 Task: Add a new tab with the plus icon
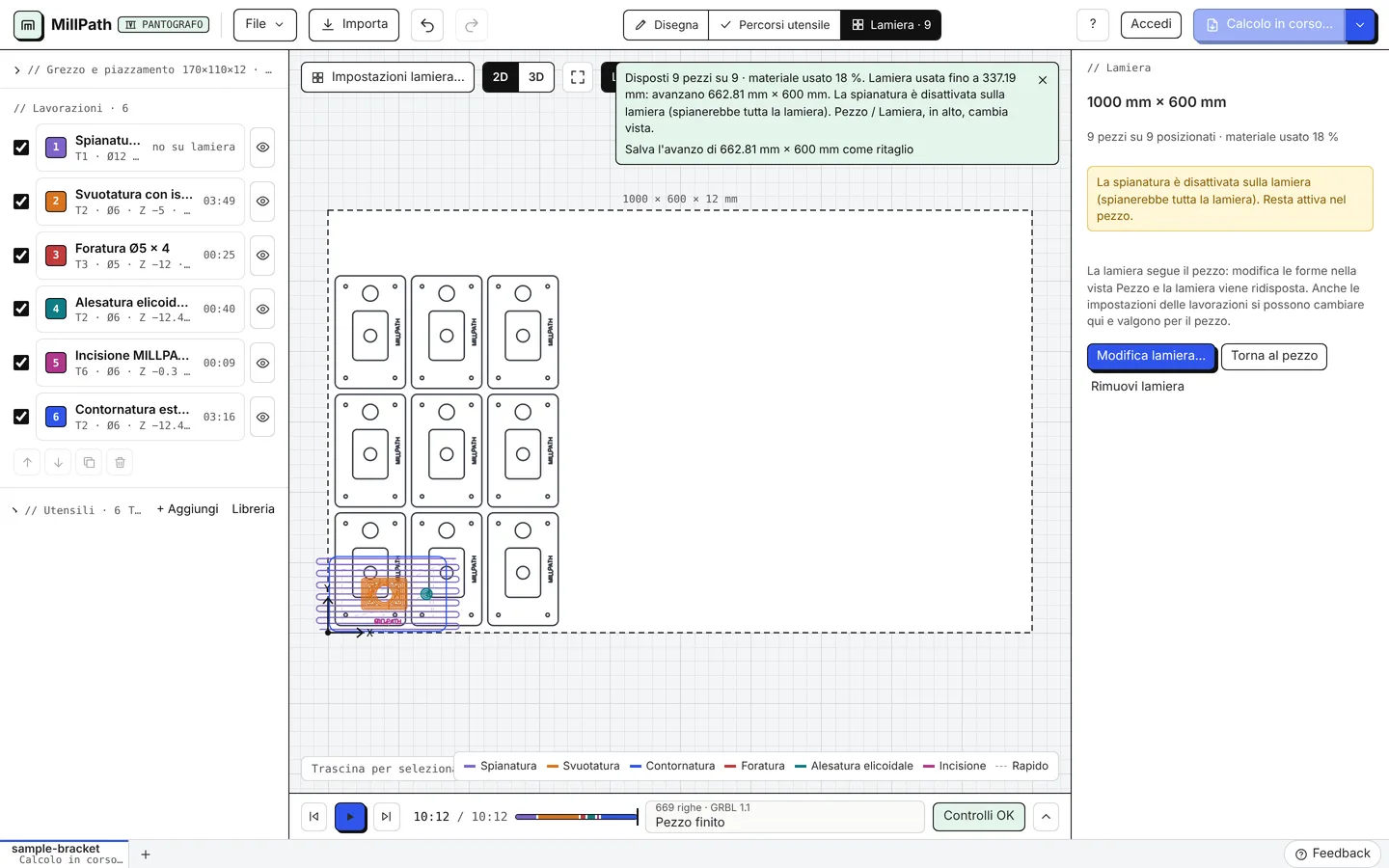(146, 854)
